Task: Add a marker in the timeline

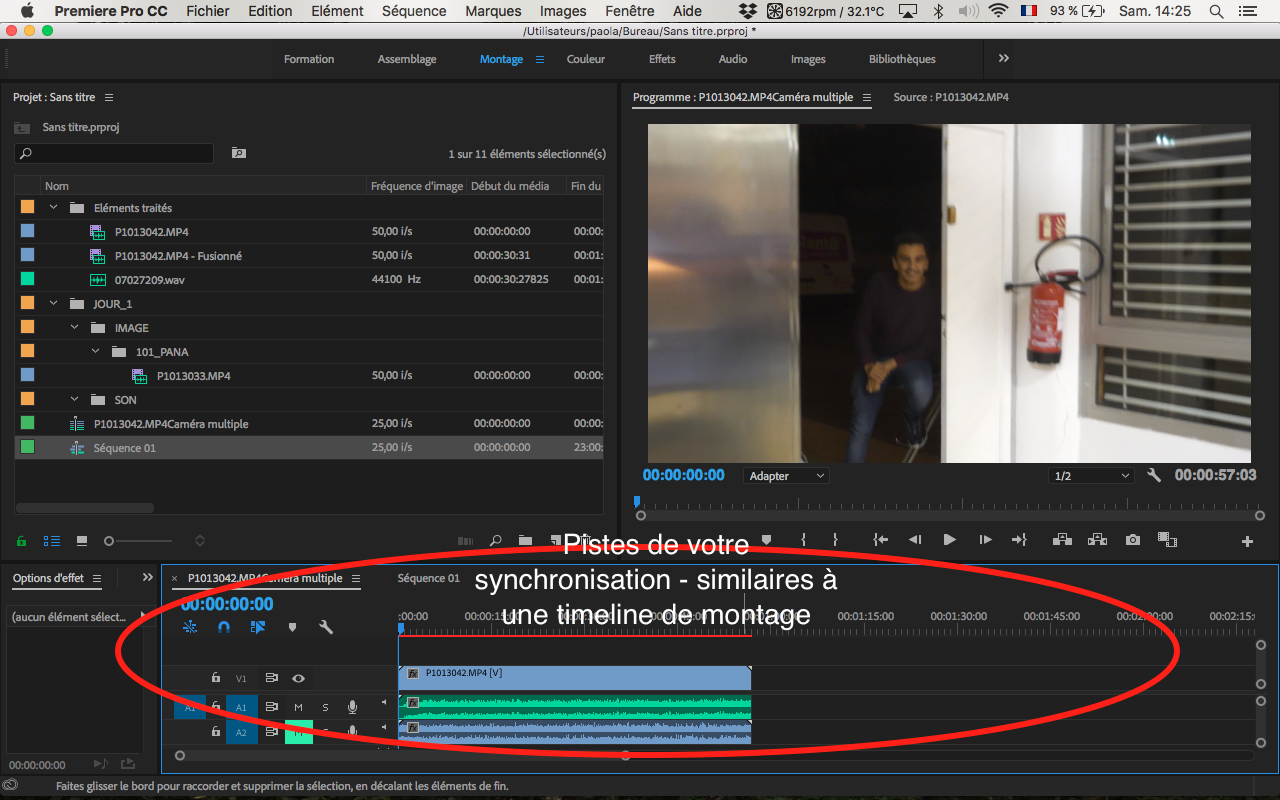Action: pos(292,627)
